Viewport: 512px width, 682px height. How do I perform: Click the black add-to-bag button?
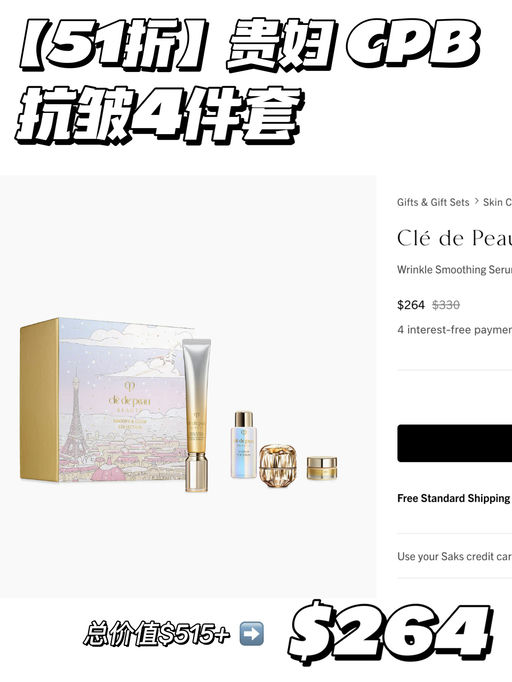pyautogui.click(x=455, y=443)
